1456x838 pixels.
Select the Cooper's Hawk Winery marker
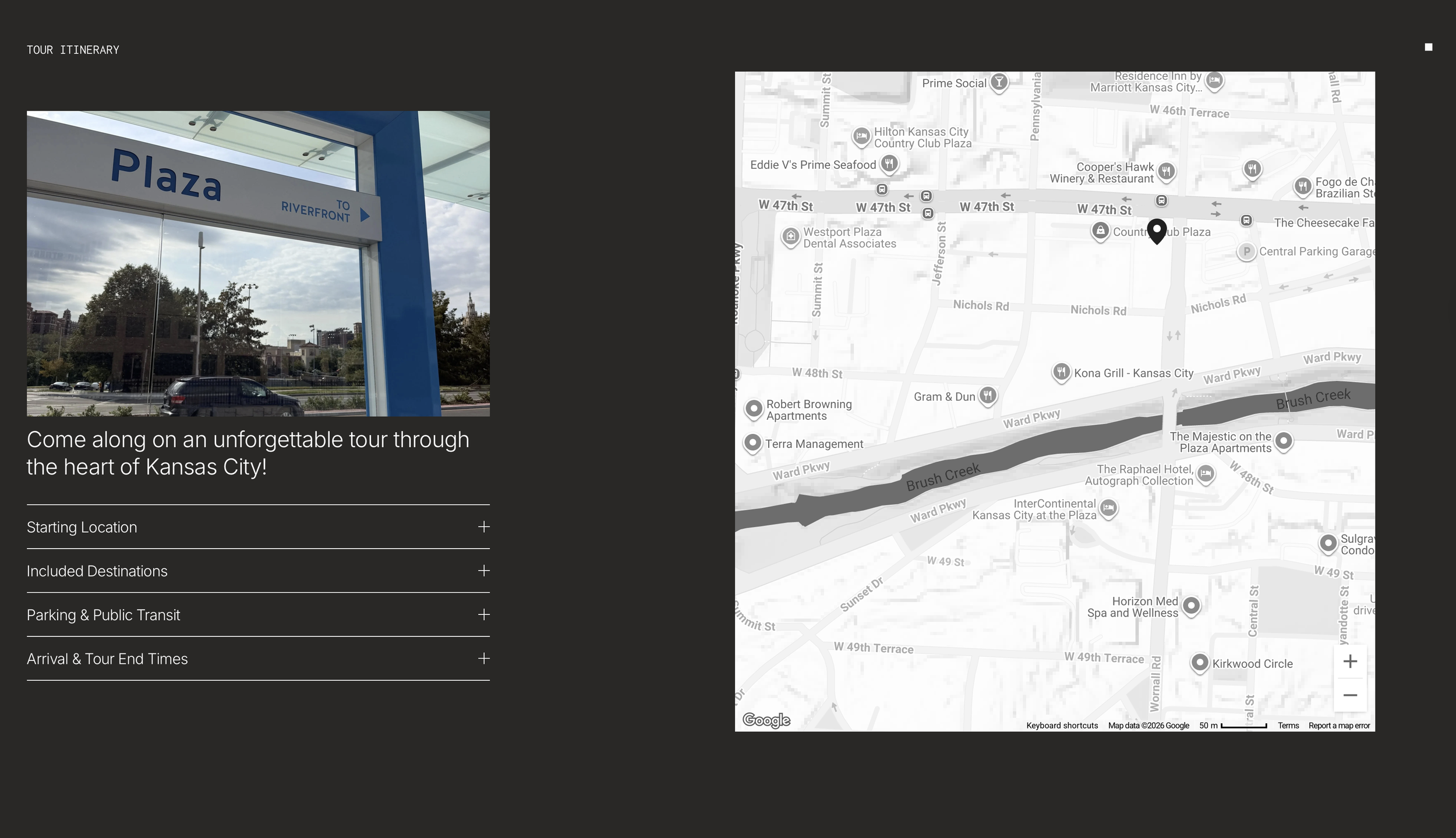[1166, 172]
